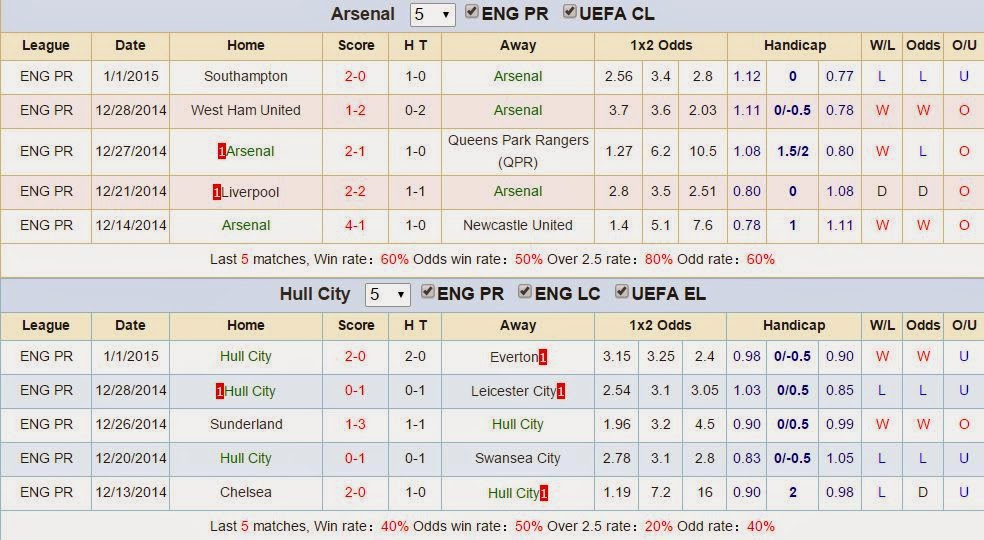Screen dimensions: 984x540
Task: Click red card icon beside Liverpool
Action: [217, 192]
